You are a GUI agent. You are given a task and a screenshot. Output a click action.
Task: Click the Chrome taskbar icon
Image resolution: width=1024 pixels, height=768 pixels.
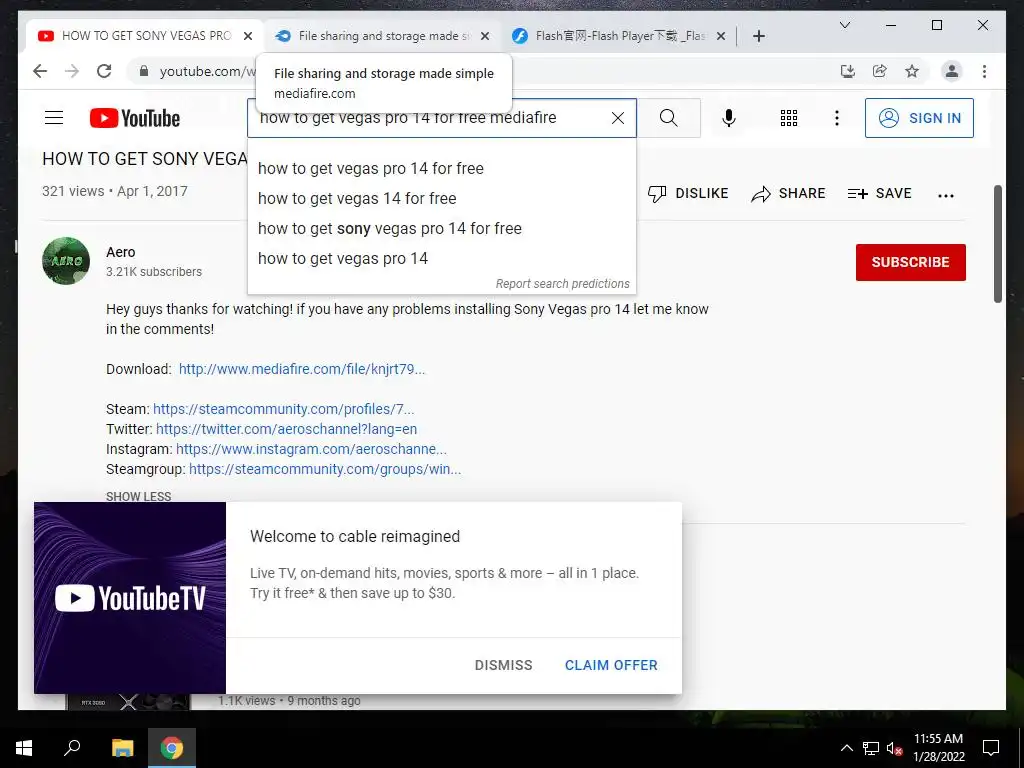[x=172, y=748]
